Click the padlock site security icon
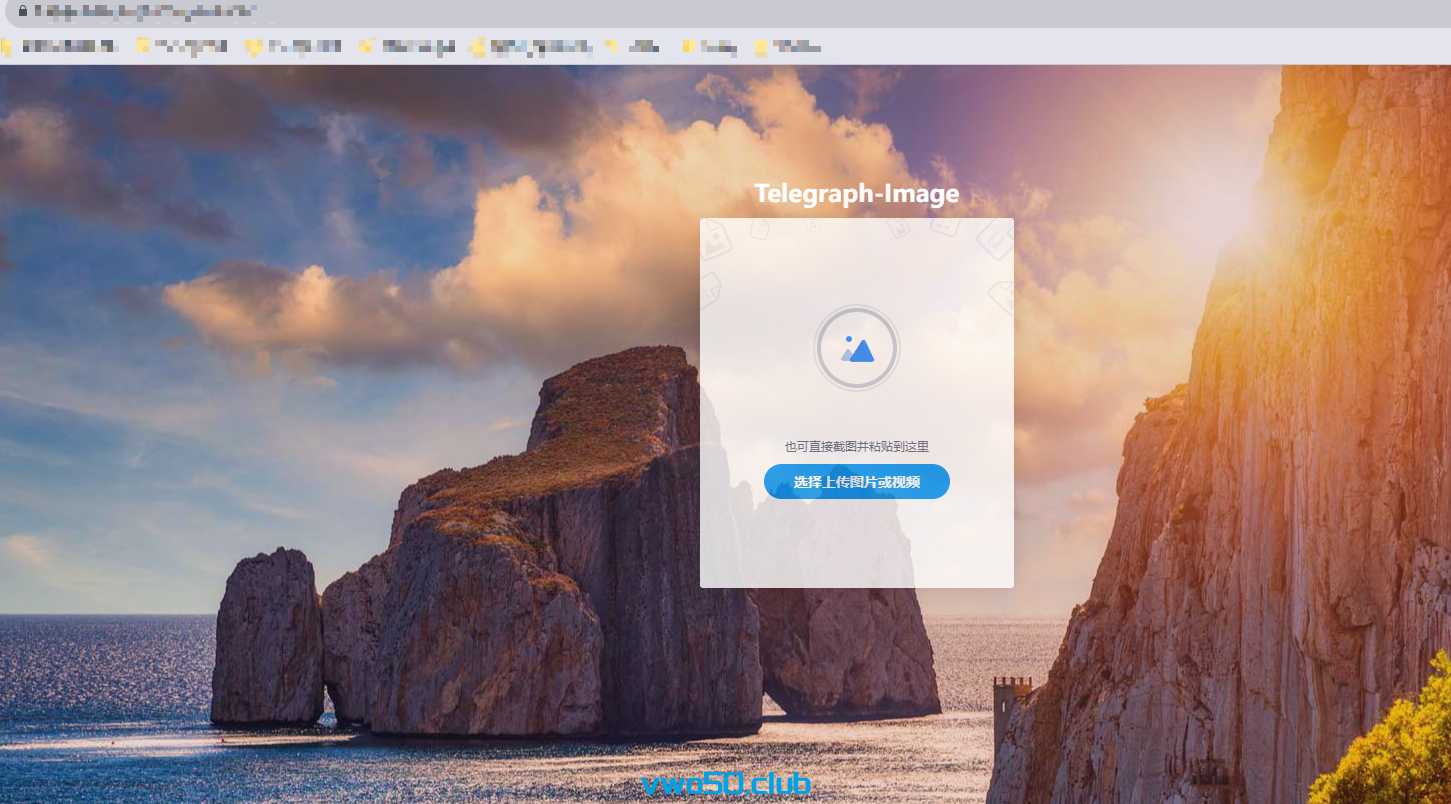The height and width of the screenshot is (804, 1451). point(23,11)
